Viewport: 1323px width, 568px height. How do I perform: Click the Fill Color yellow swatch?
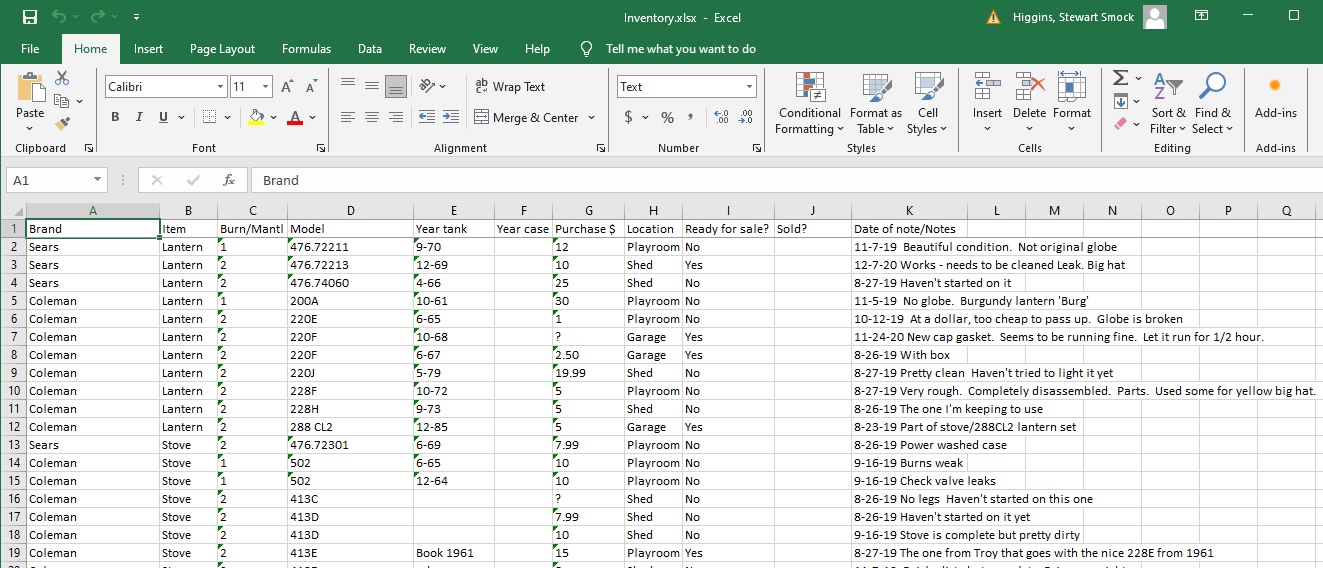tap(256, 117)
